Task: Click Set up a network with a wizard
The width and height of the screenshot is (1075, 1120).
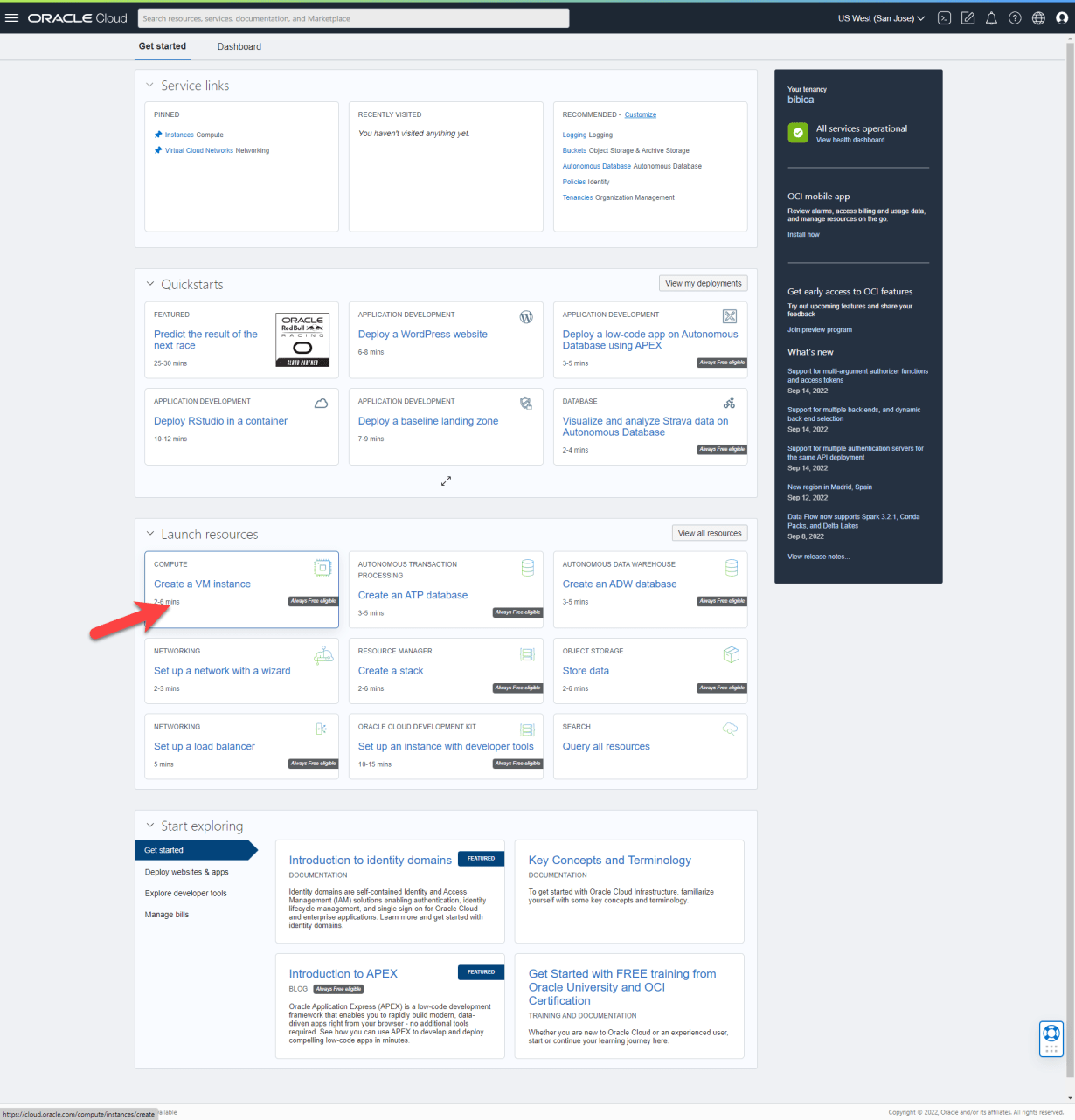Action: [222, 671]
